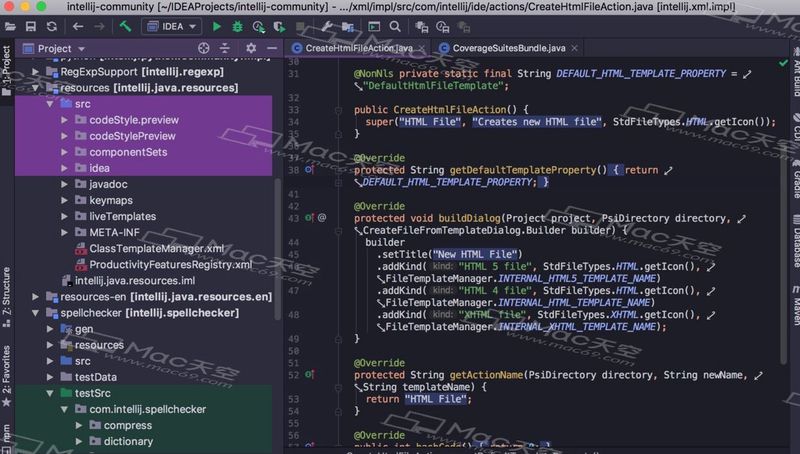Switch to CoverageSuitesBundle.java tab
This screenshot has height=454, width=800.
[x=509, y=48]
